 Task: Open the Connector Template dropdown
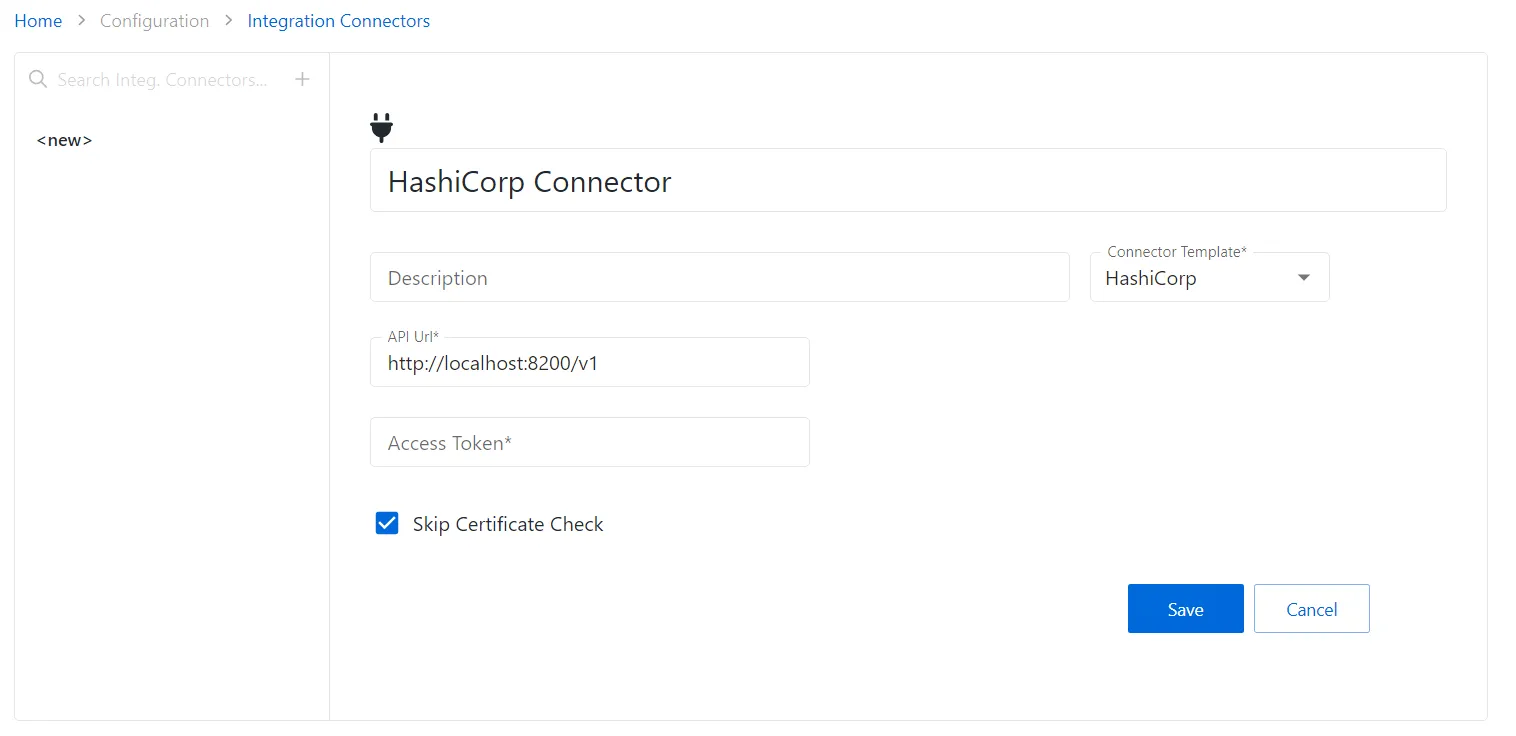point(1209,277)
